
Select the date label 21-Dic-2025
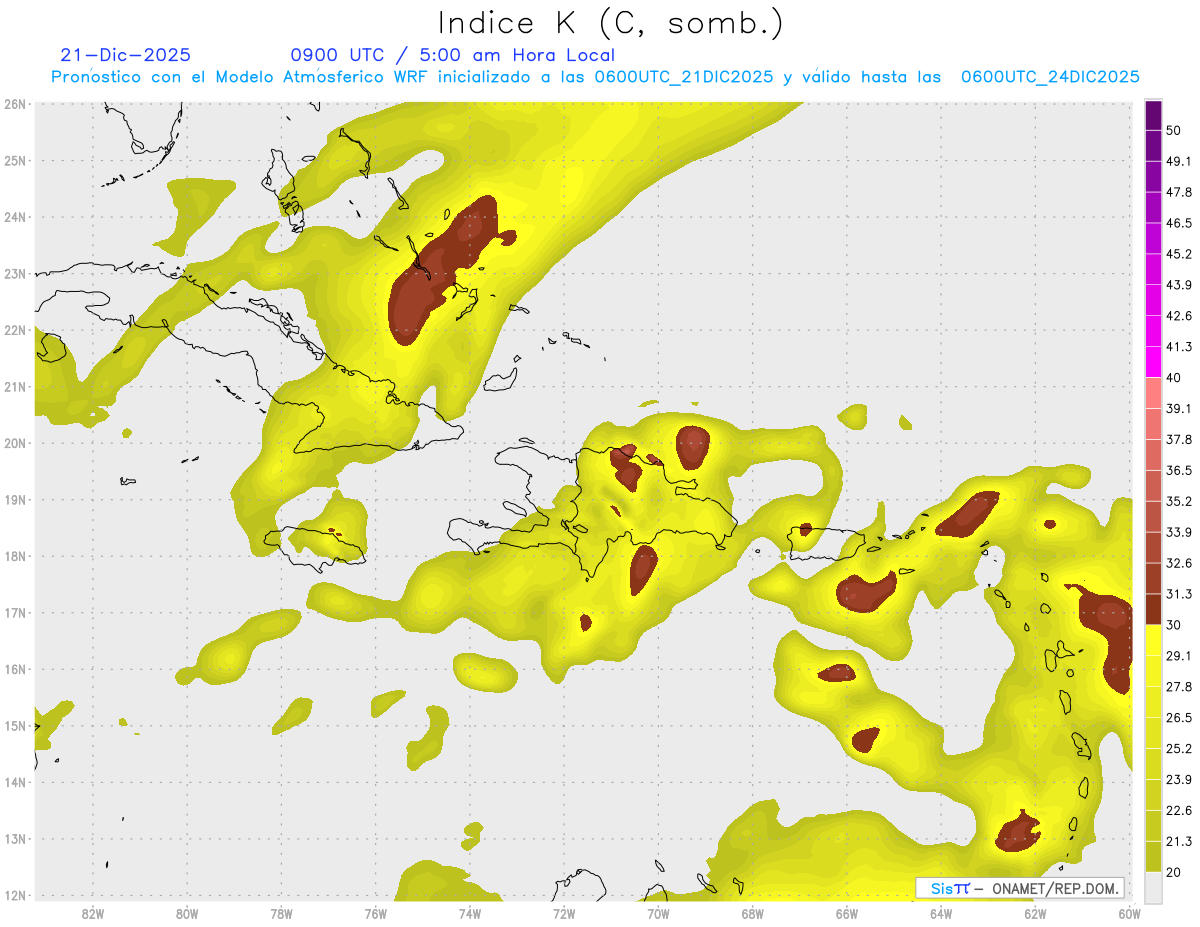(125, 55)
